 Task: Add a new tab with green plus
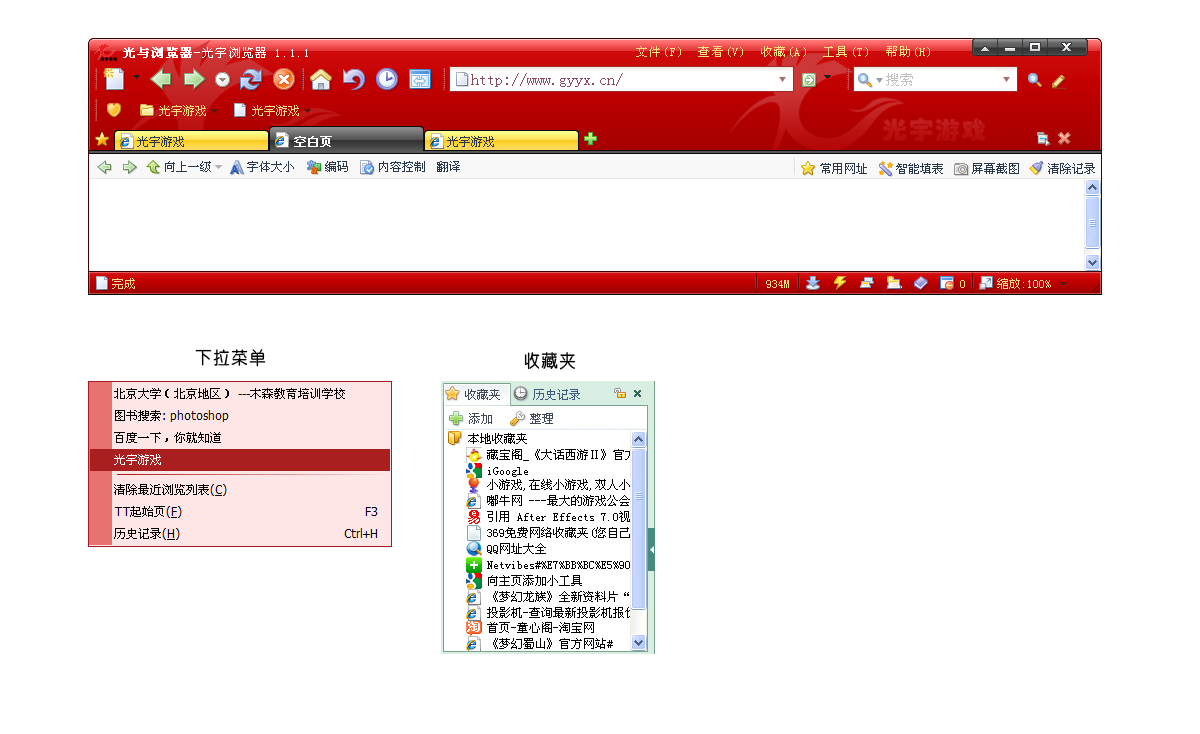[x=590, y=139]
